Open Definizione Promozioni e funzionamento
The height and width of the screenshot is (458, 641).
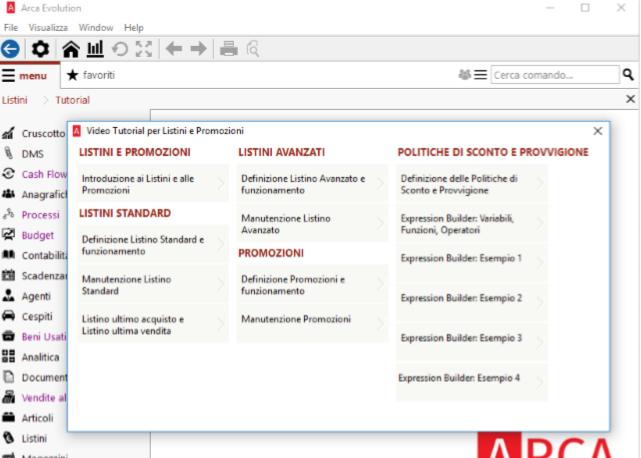(312, 284)
